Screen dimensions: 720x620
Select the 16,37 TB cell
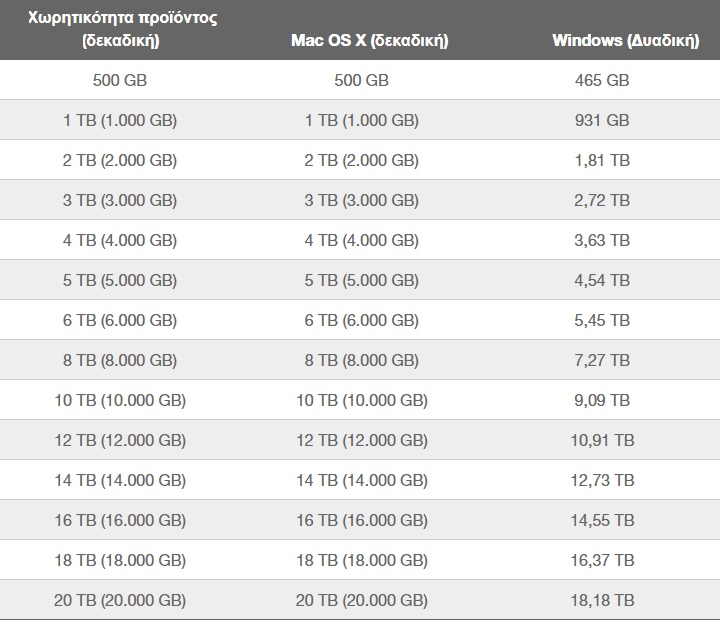602,560
